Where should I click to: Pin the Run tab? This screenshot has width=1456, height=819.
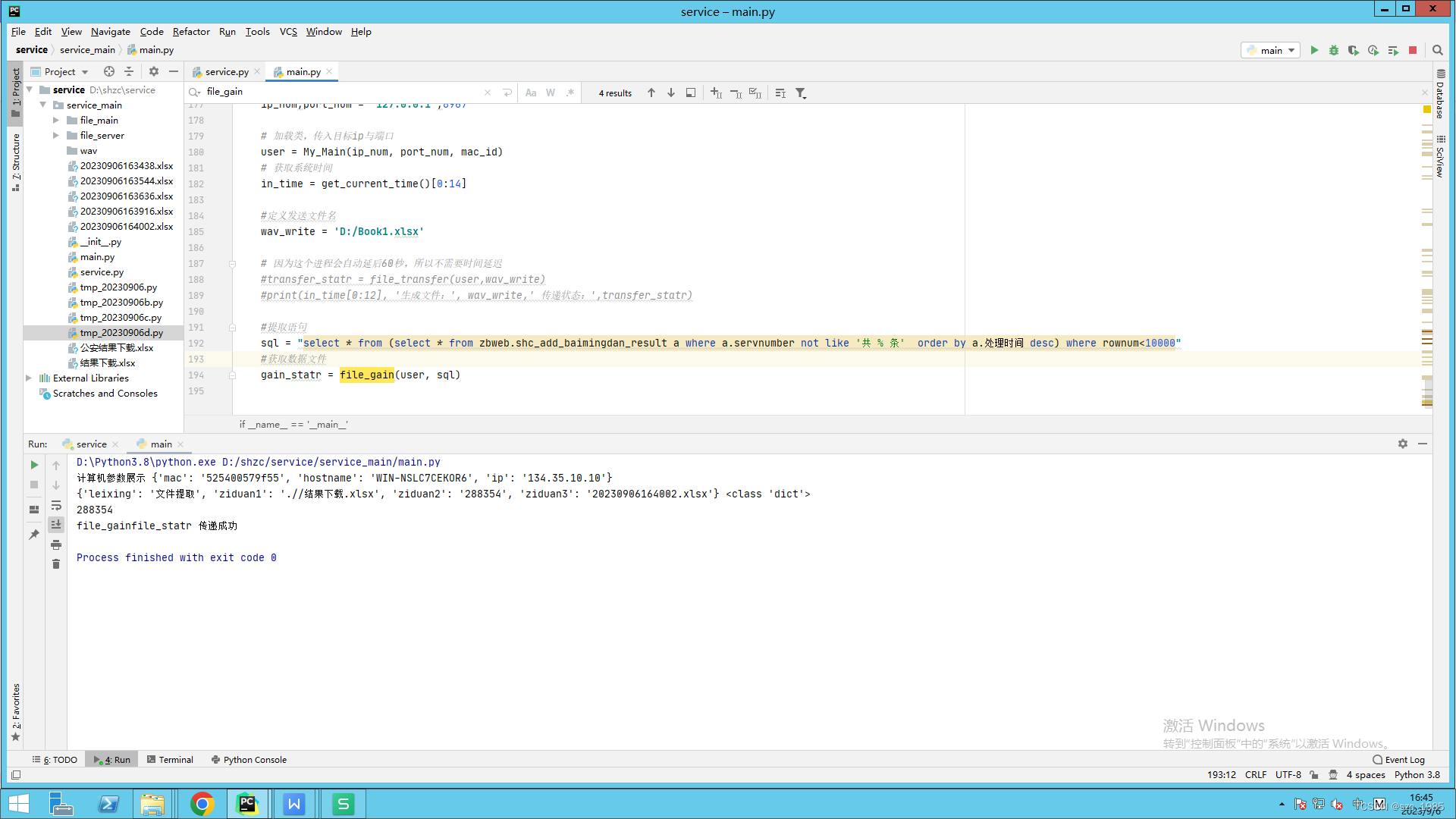[34, 535]
